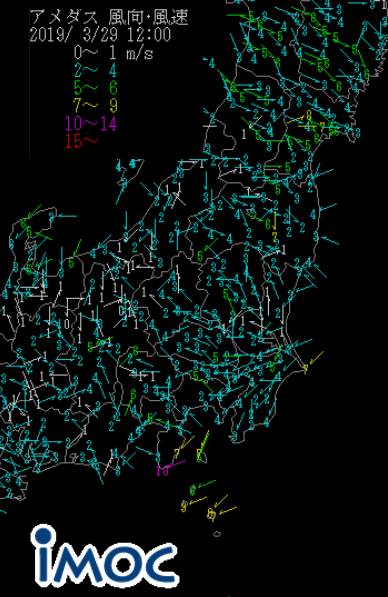Click the yellow 8 wind marker near small island
This screenshot has height=597, width=388.
coord(212,515)
